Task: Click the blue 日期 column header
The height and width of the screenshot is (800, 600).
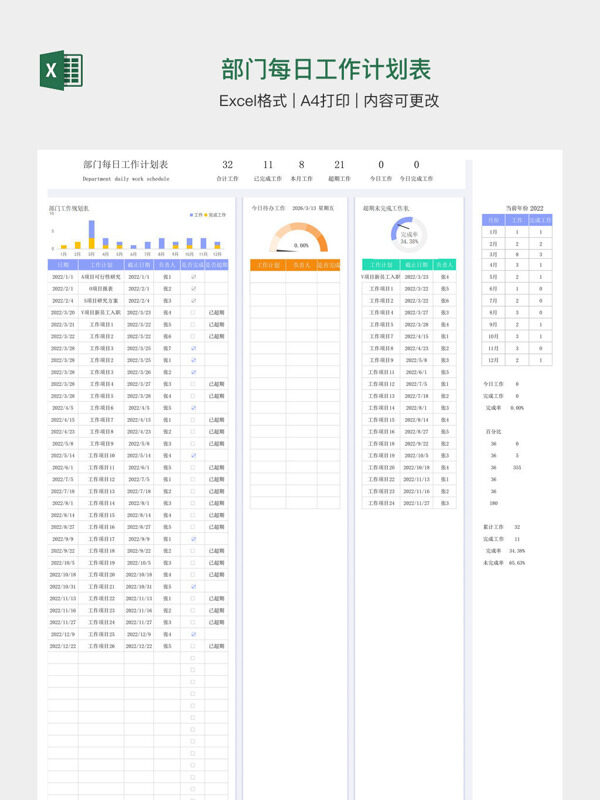Action: (x=63, y=265)
